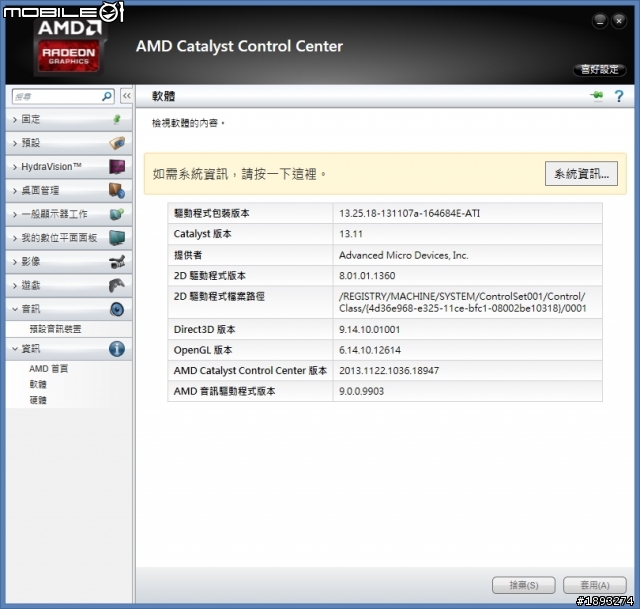
Task: Click the 捨棄(S) discard button
Action: point(524,585)
